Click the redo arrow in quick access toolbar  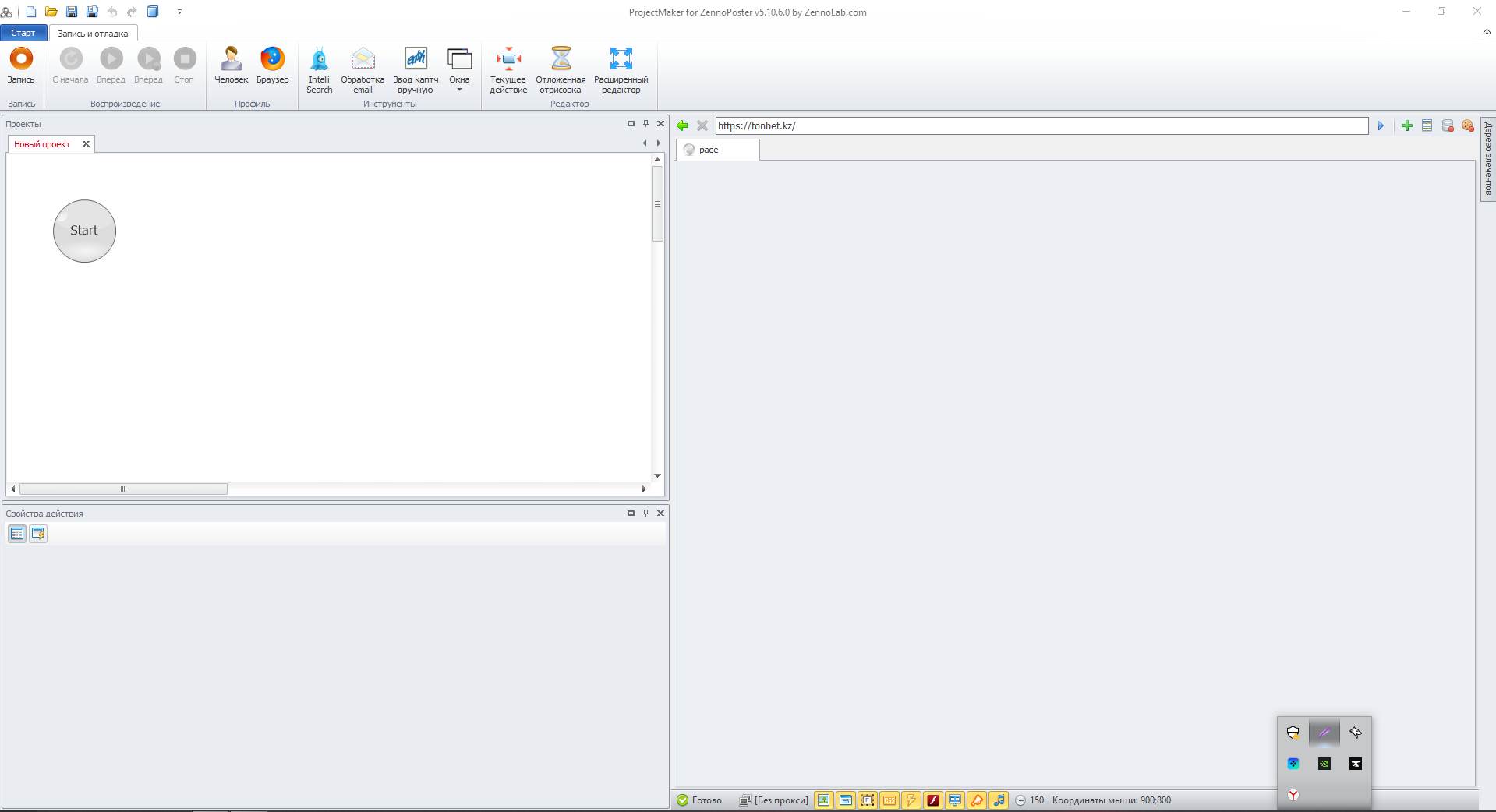132,12
